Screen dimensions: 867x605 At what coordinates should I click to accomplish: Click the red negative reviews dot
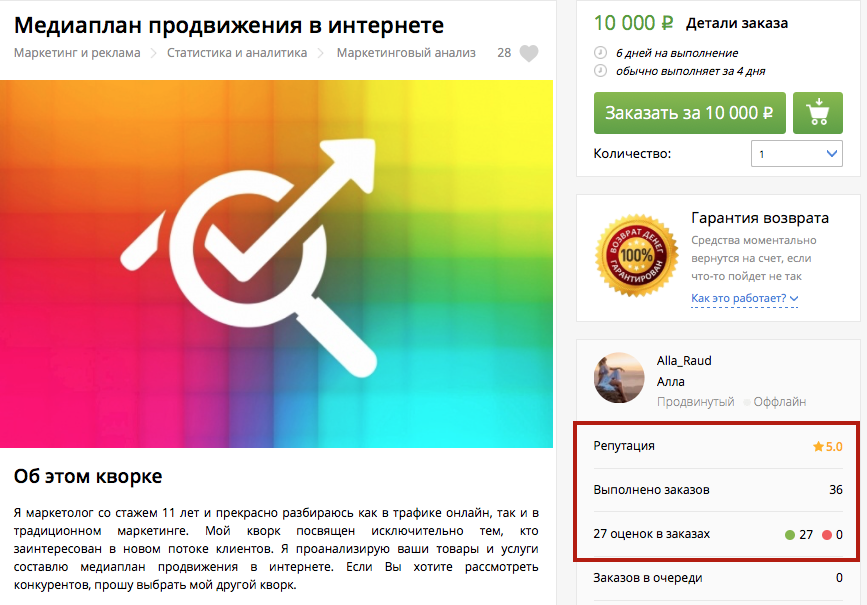[827, 535]
